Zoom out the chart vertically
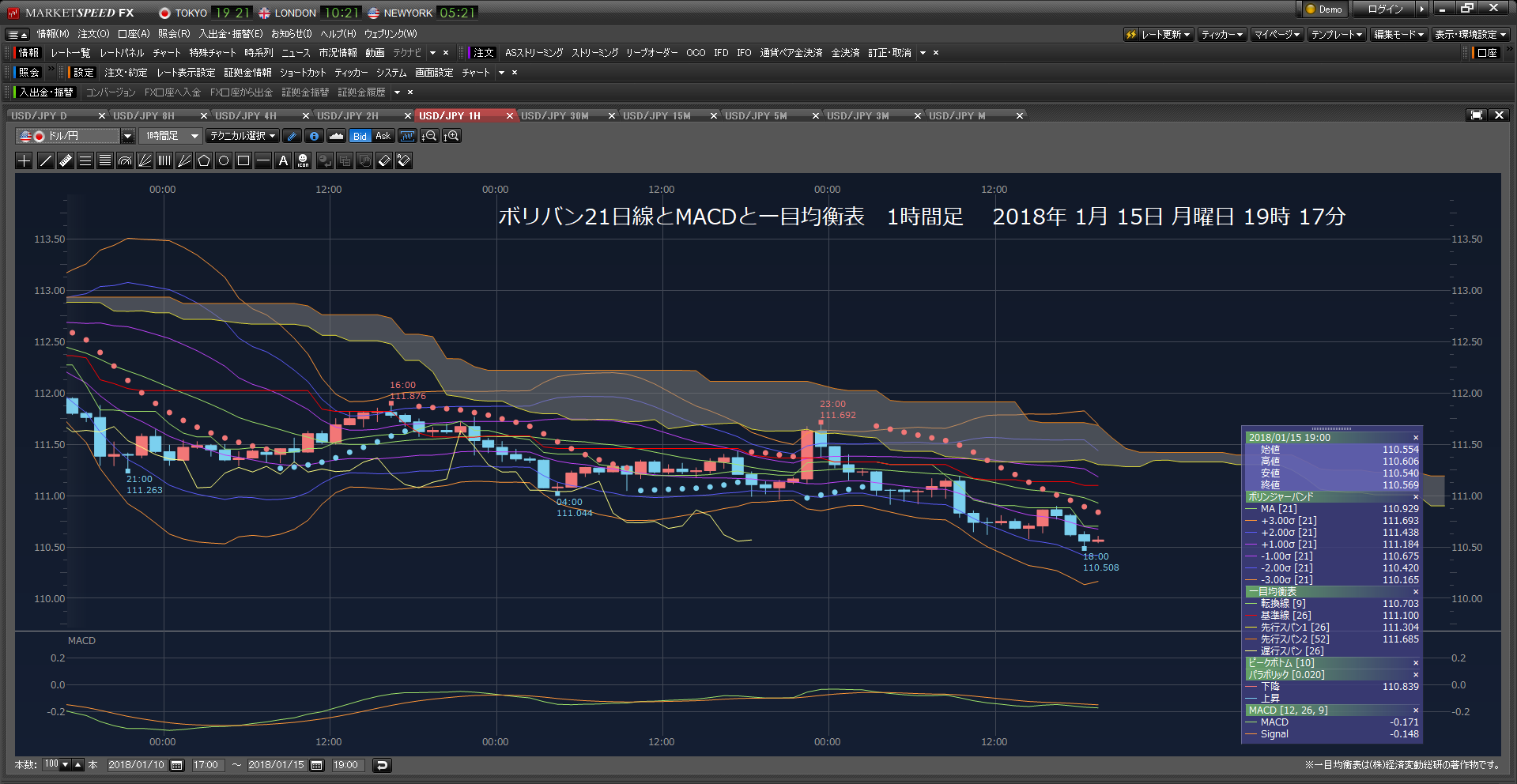 (429, 136)
